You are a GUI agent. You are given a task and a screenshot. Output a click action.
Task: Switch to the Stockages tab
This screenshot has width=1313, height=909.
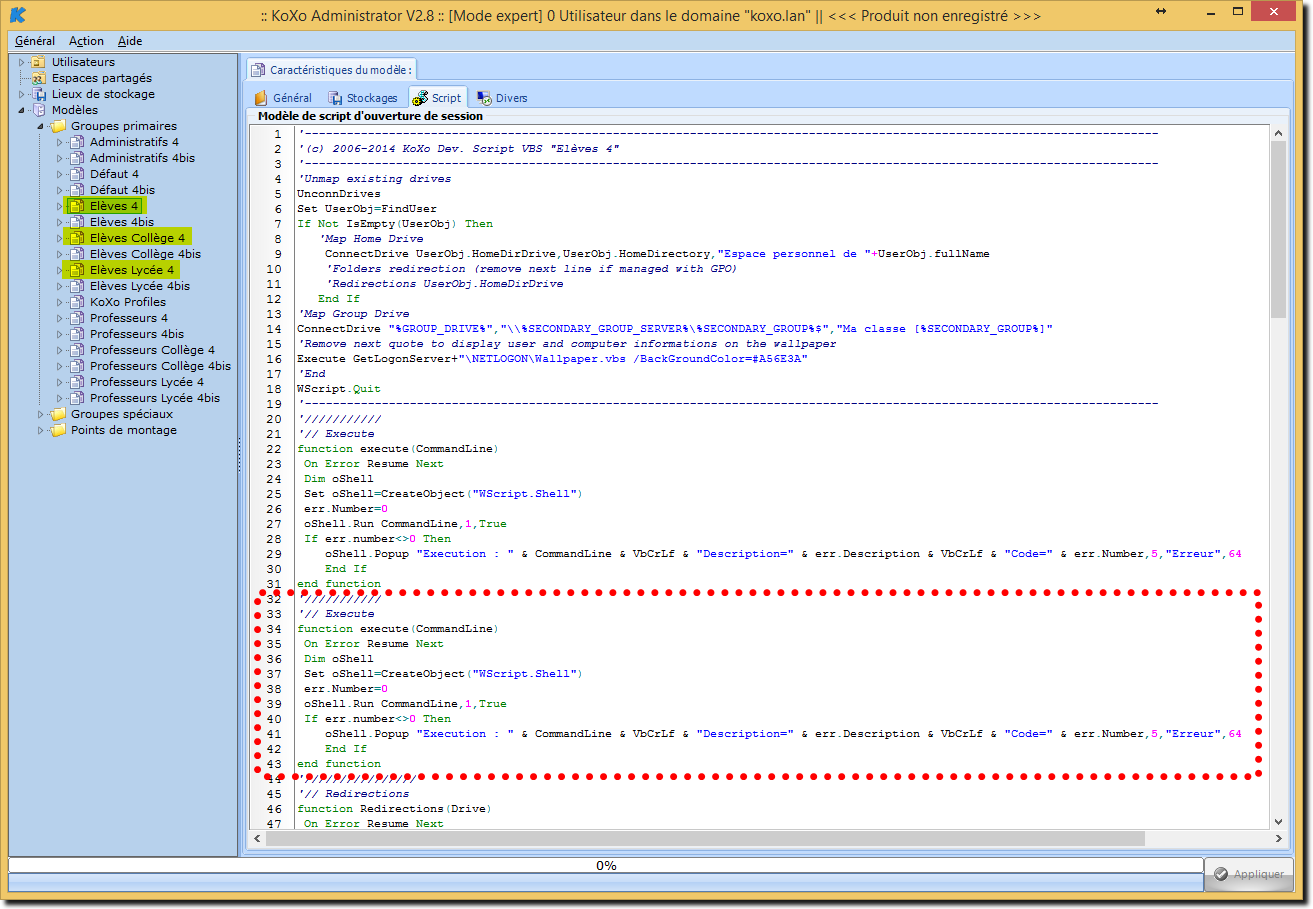[363, 98]
